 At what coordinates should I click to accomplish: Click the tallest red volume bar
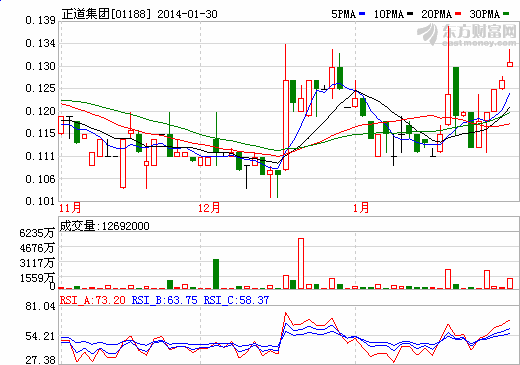click(301, 263)
